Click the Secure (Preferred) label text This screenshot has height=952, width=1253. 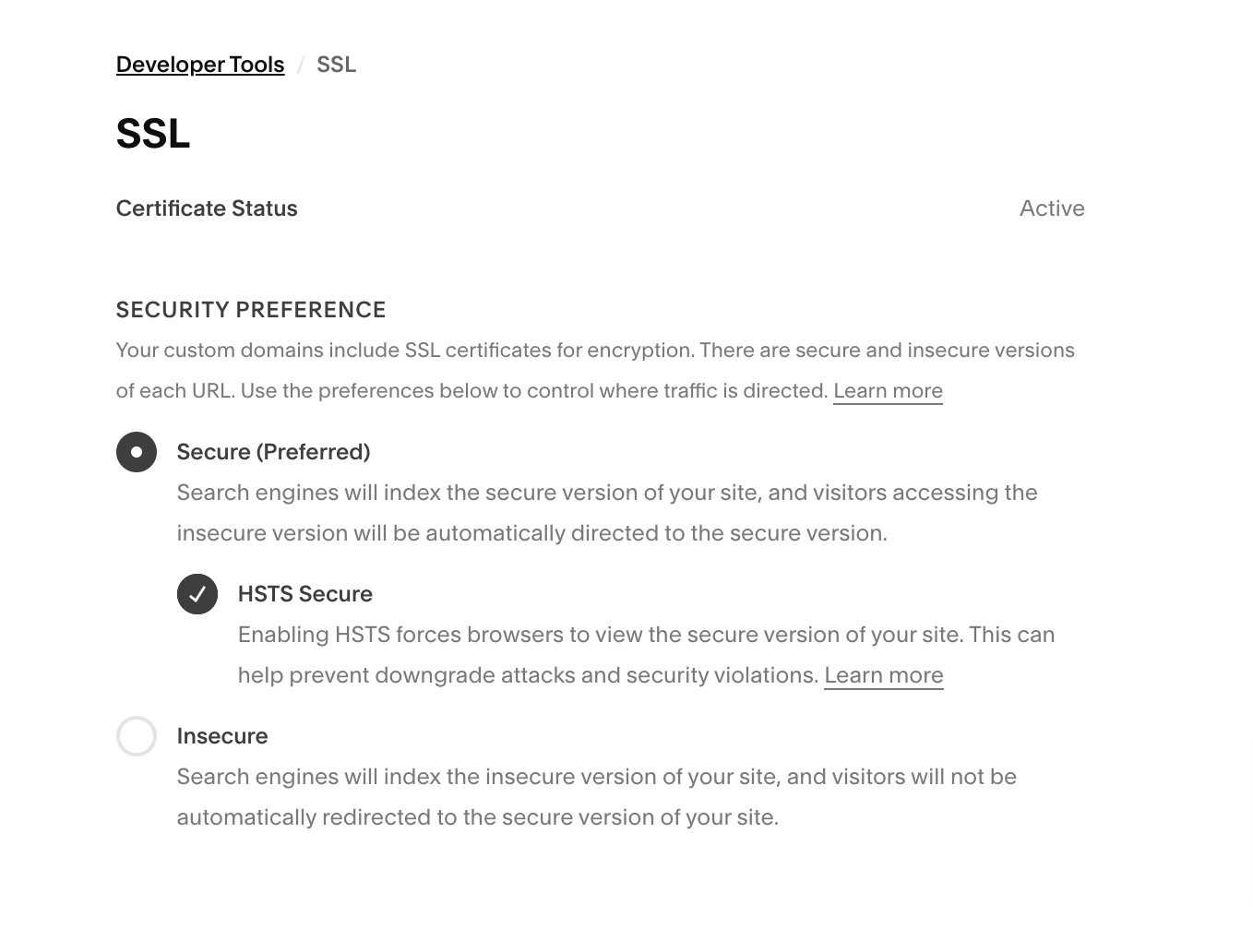click(273, 452)
